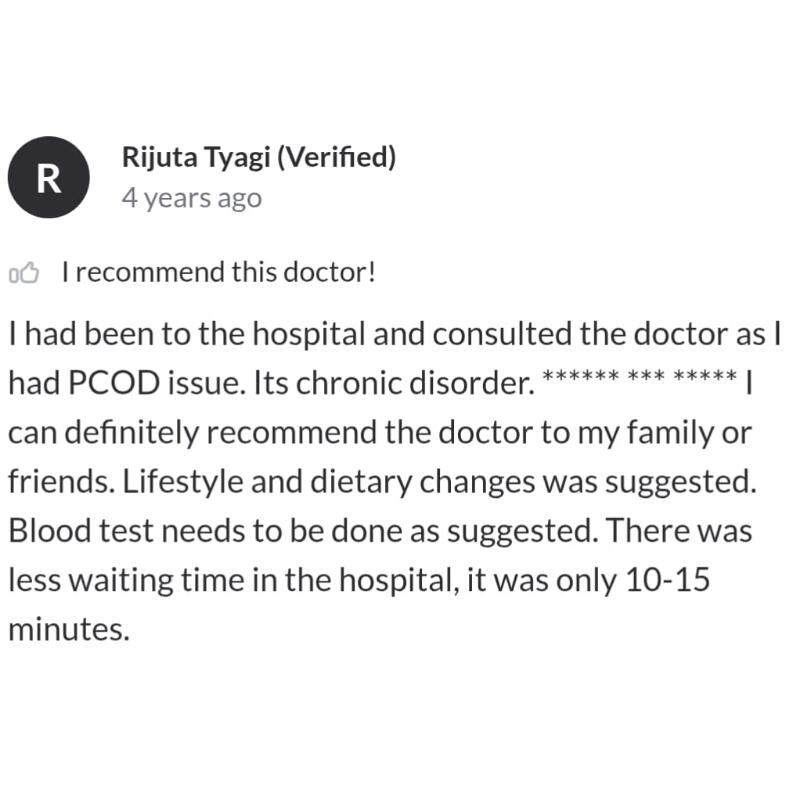Click the '10-15' waiting time text
Screen dimensions: 800x800
[x=667, y=580]
